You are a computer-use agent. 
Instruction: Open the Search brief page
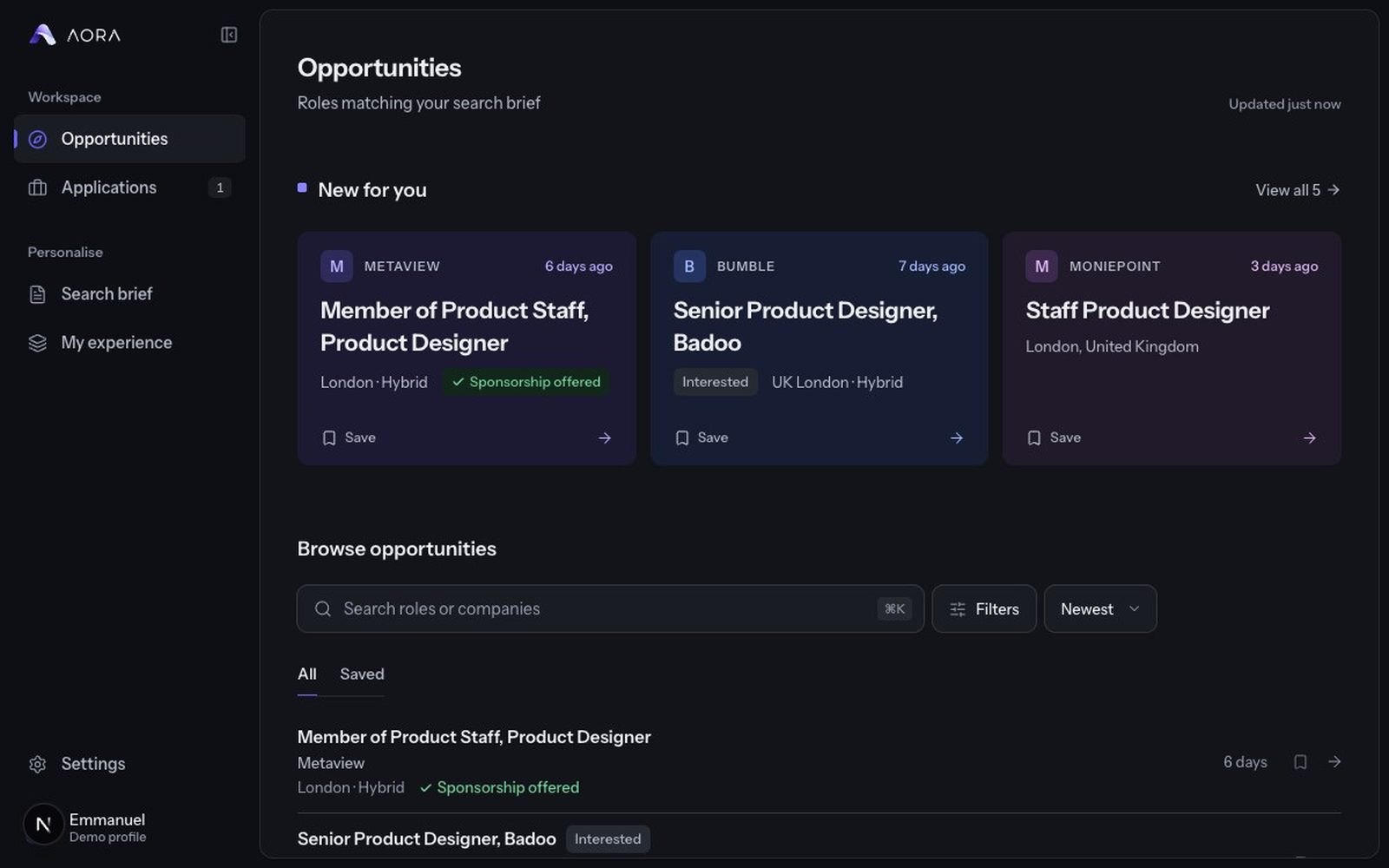[129, 294]
